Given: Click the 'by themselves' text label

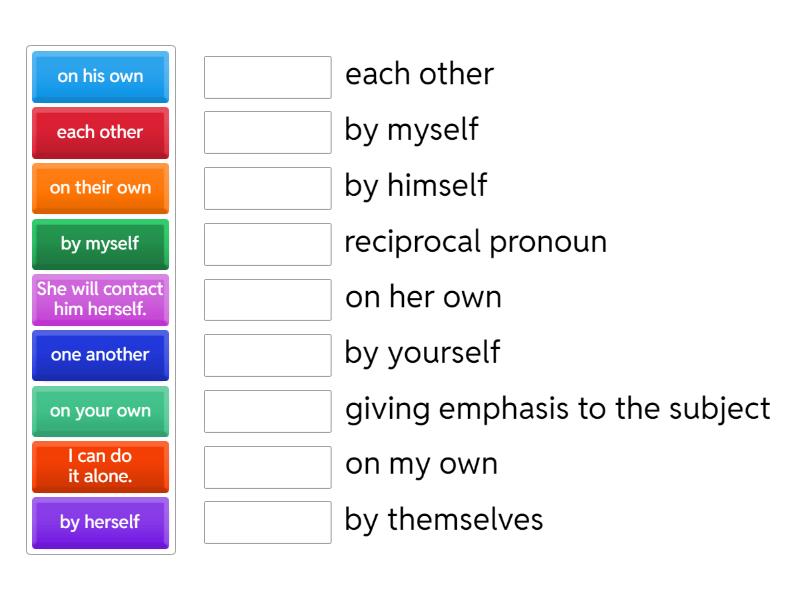Looking at the screenshot, I should pyautogui.click(x=443, y=521).
